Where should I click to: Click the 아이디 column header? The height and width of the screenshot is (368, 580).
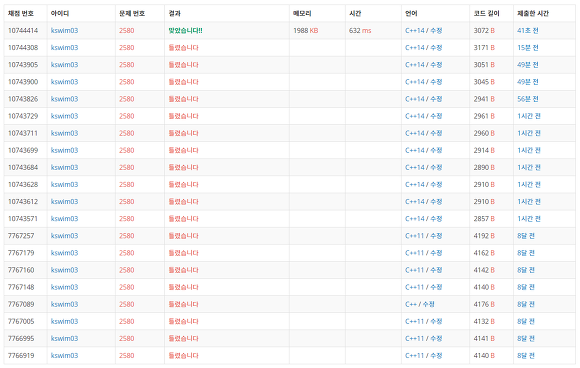60,14
